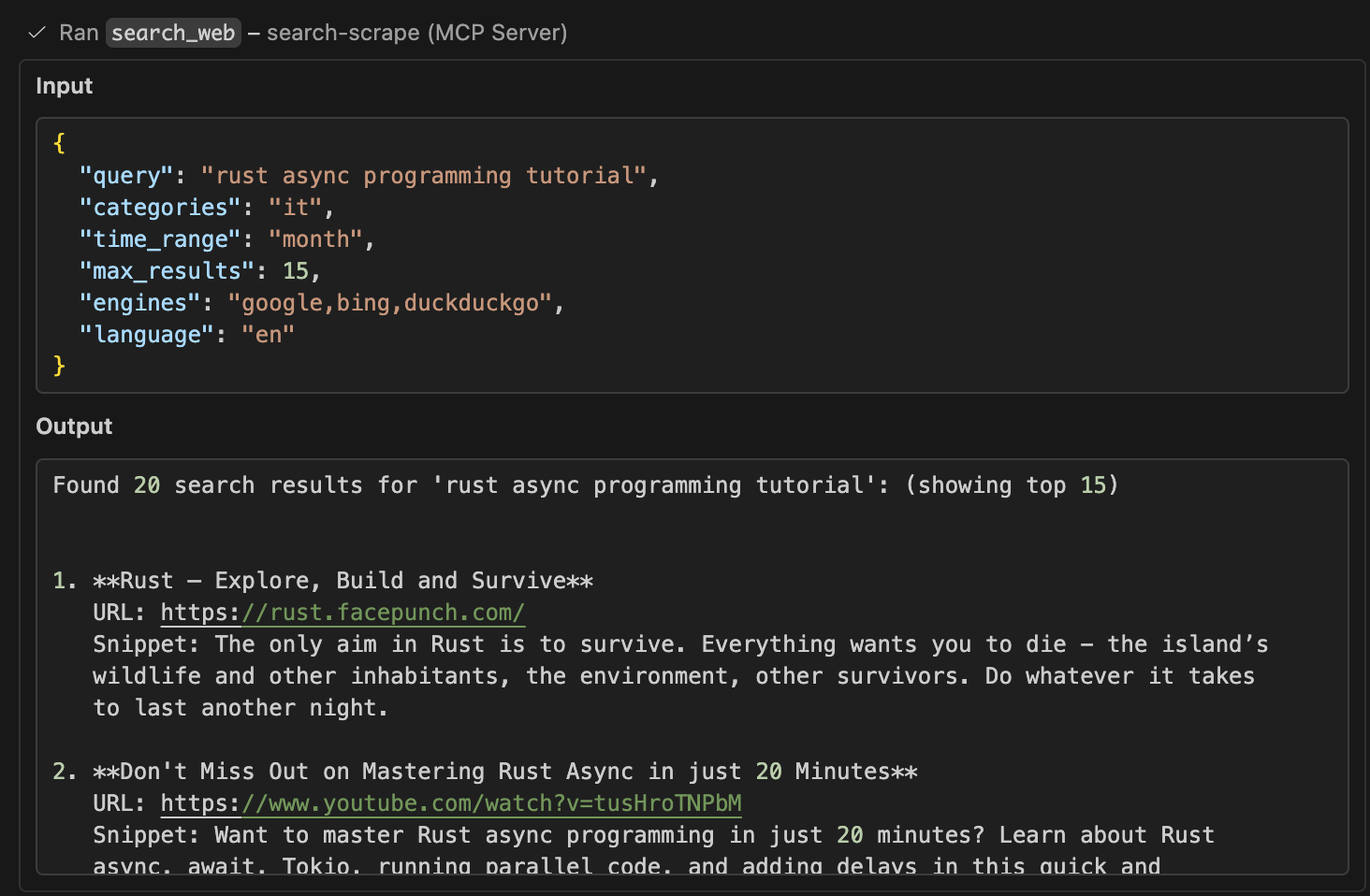The width and height of the screenshot is (1370, 896).
Task: Click the Input panel heading
Action: tap(64, 85)
